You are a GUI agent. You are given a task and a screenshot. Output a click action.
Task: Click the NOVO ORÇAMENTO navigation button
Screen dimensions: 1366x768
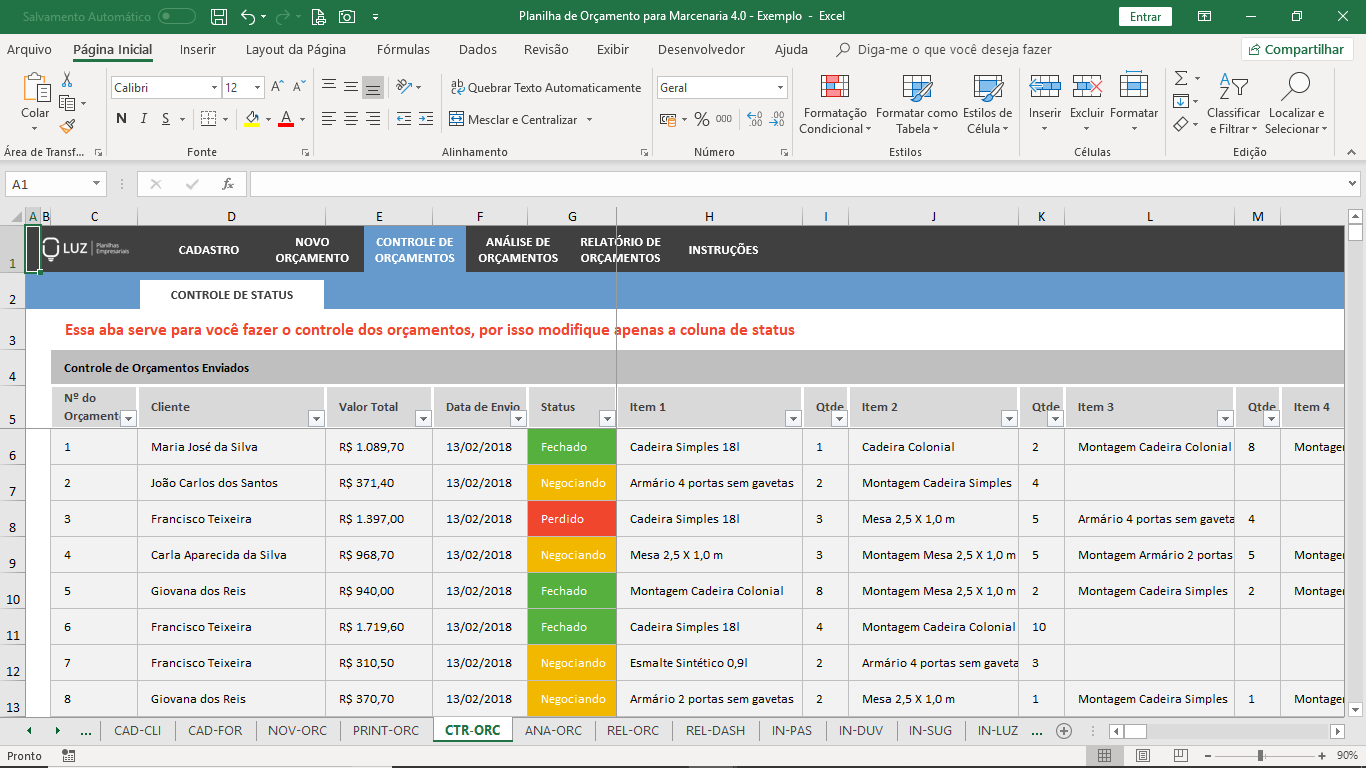click(x=312, y=250)
